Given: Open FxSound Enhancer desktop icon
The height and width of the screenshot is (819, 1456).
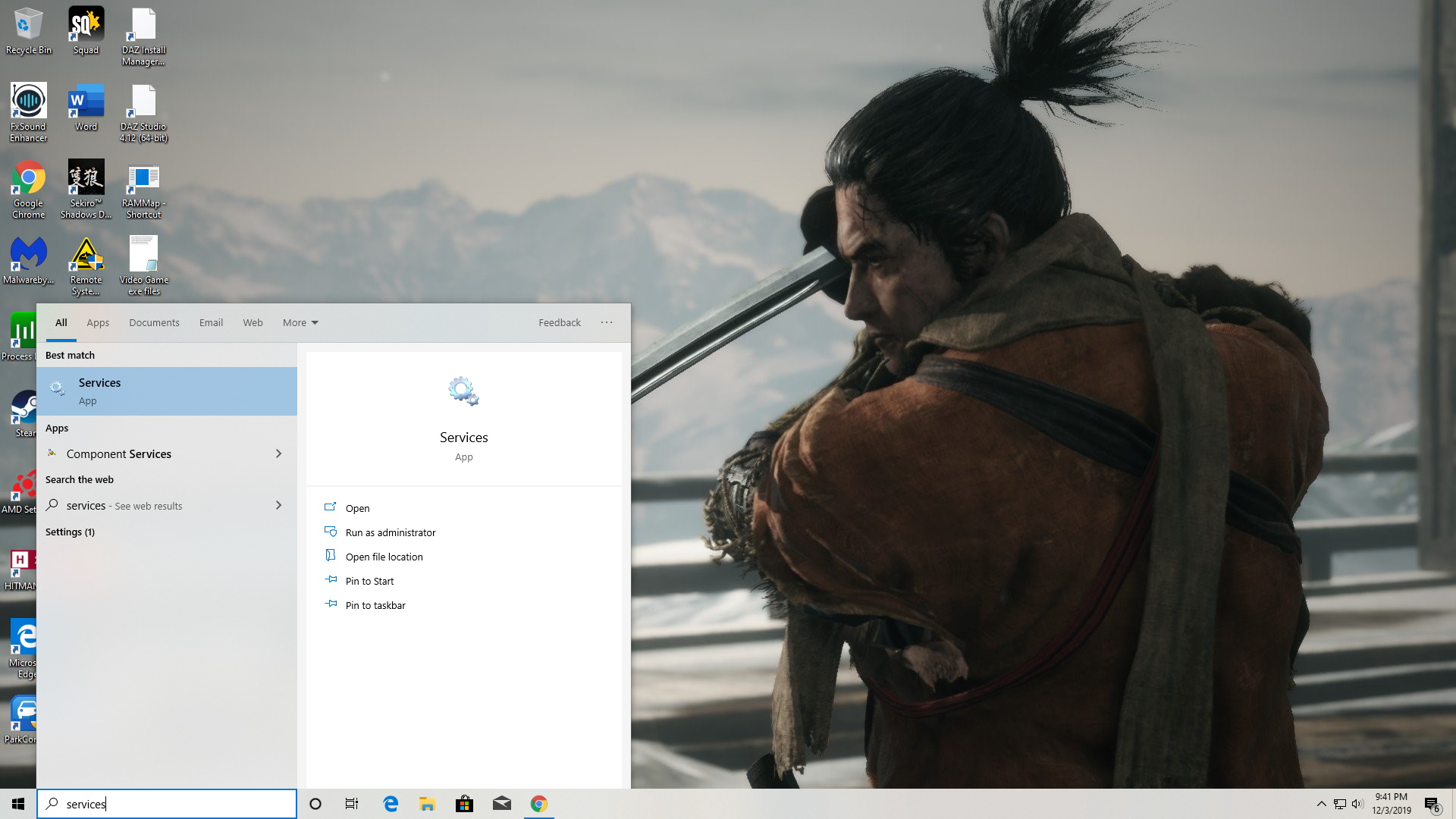Looking at the screenshot, I should click(29, 112).
